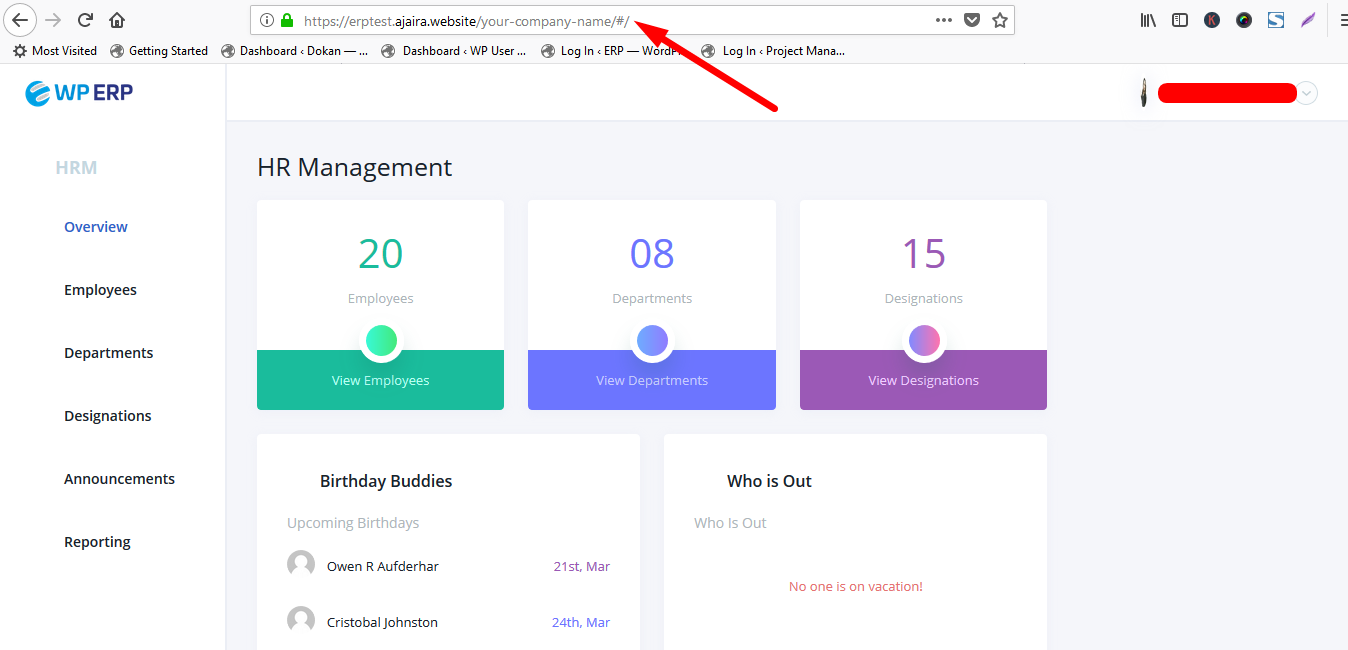Image resolution: width=1348 pixels, height=650 pixels.
Task: Save page to Pocket icon
Action: click(972, 20)
